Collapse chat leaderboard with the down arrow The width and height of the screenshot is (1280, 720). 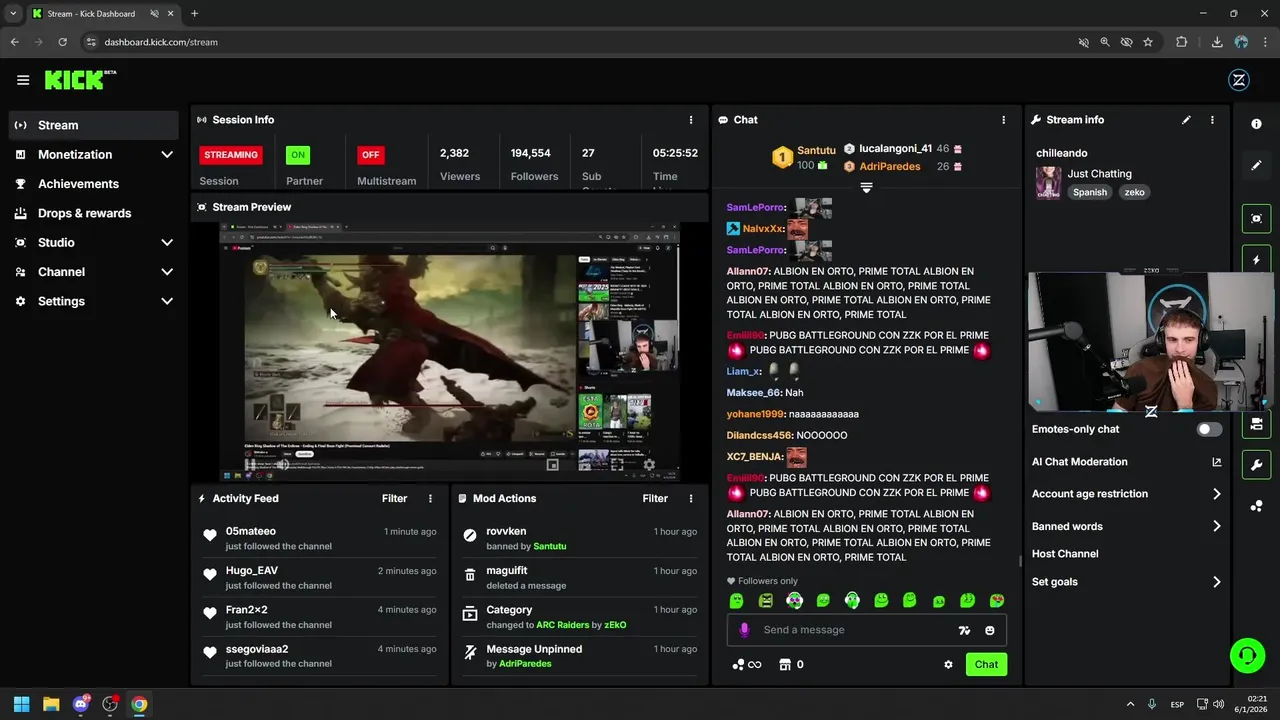point(866,188)
